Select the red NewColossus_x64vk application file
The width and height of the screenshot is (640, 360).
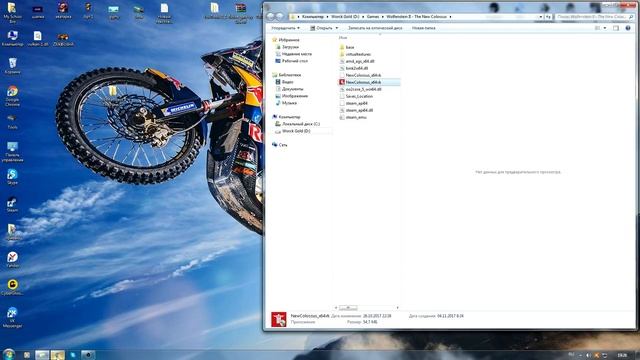363,82
